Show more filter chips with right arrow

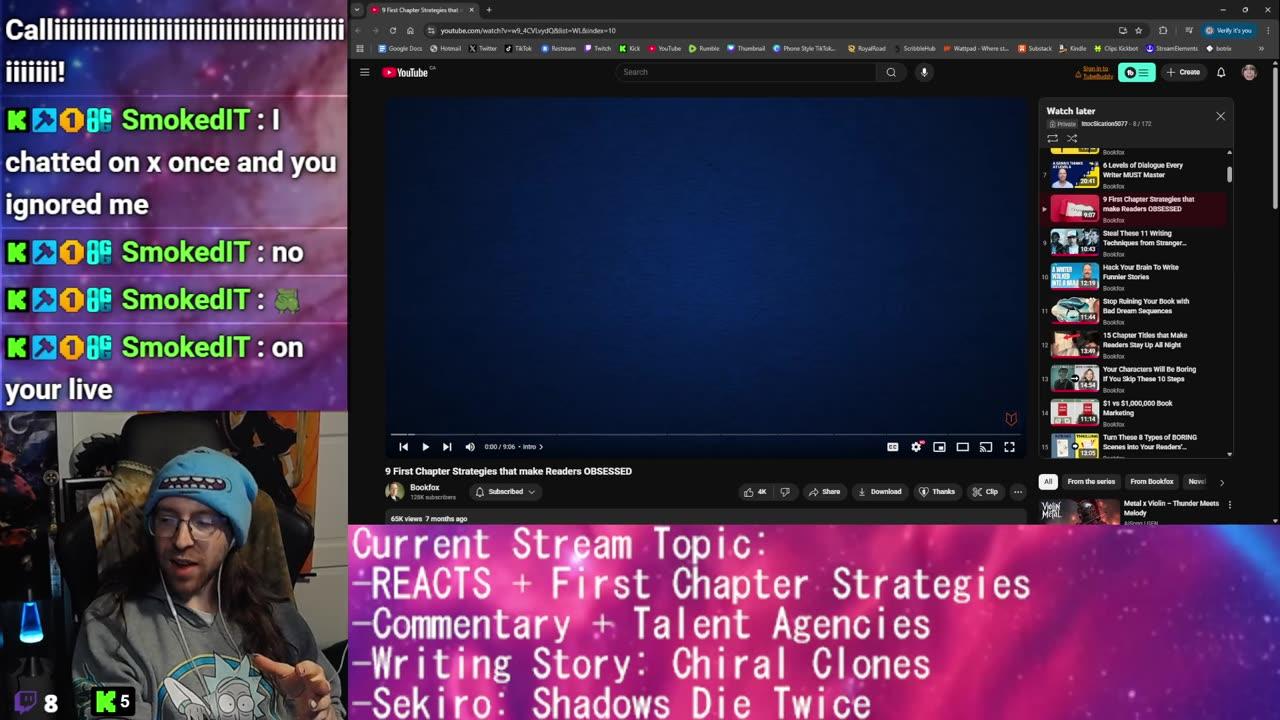(1221, 482)
